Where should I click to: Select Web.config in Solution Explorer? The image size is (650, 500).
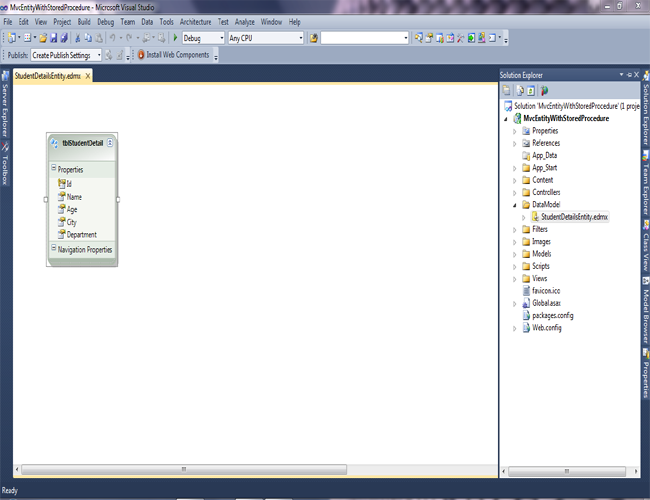click(x=546, y=328)
